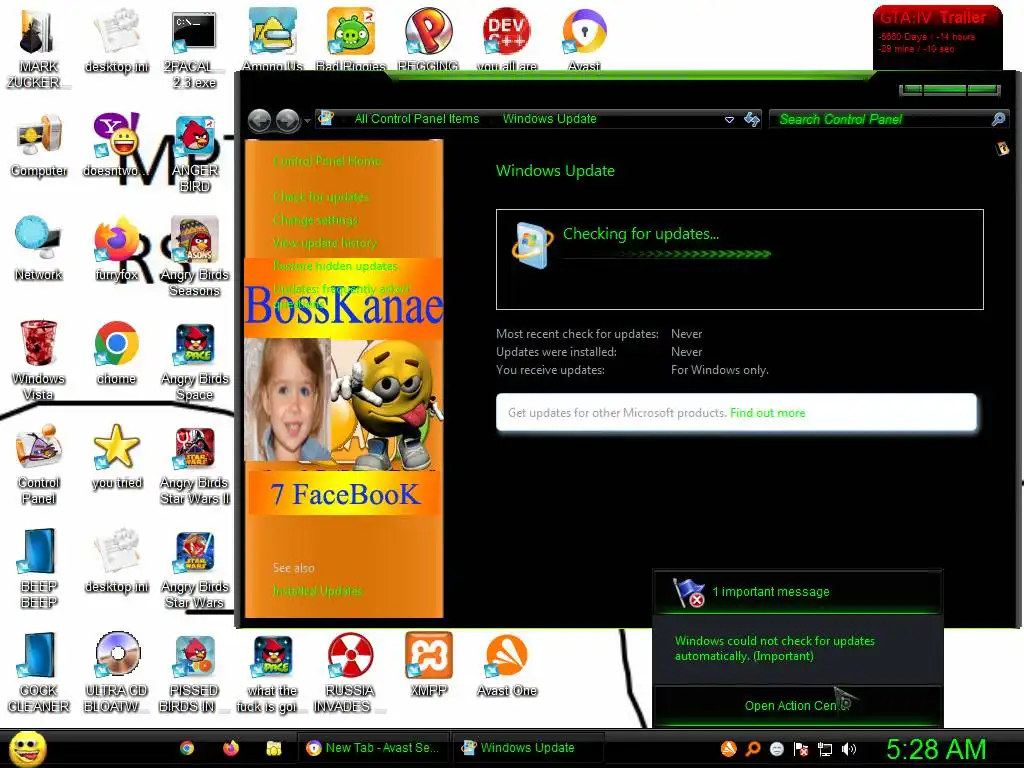Open the BEEP BEEP desktop icon

click(39, 568)
